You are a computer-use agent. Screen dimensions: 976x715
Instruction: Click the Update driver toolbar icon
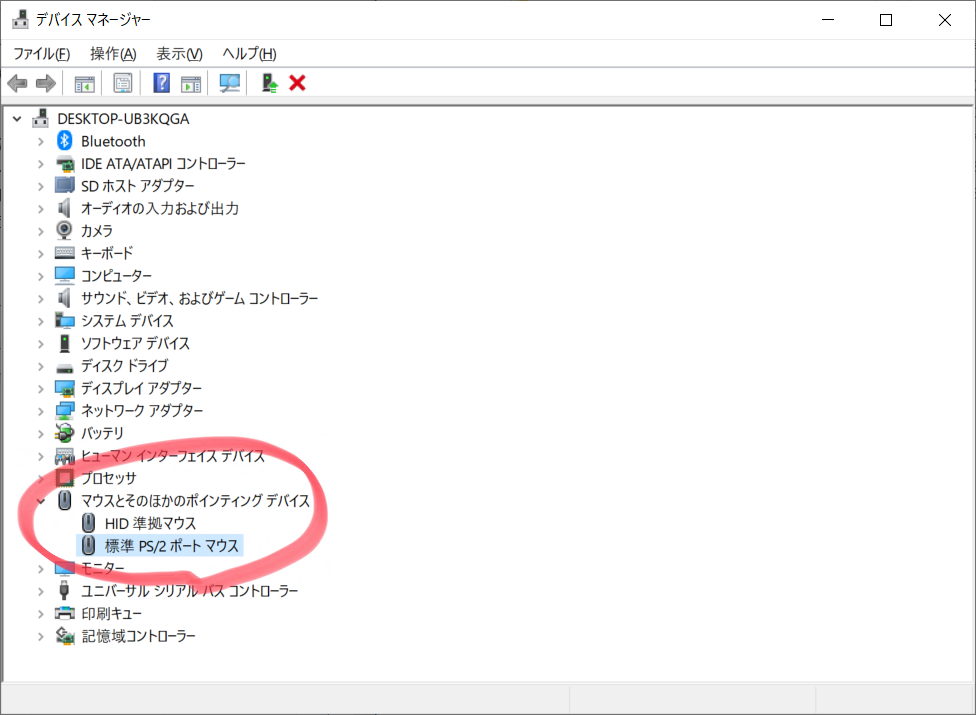[269, 83]
